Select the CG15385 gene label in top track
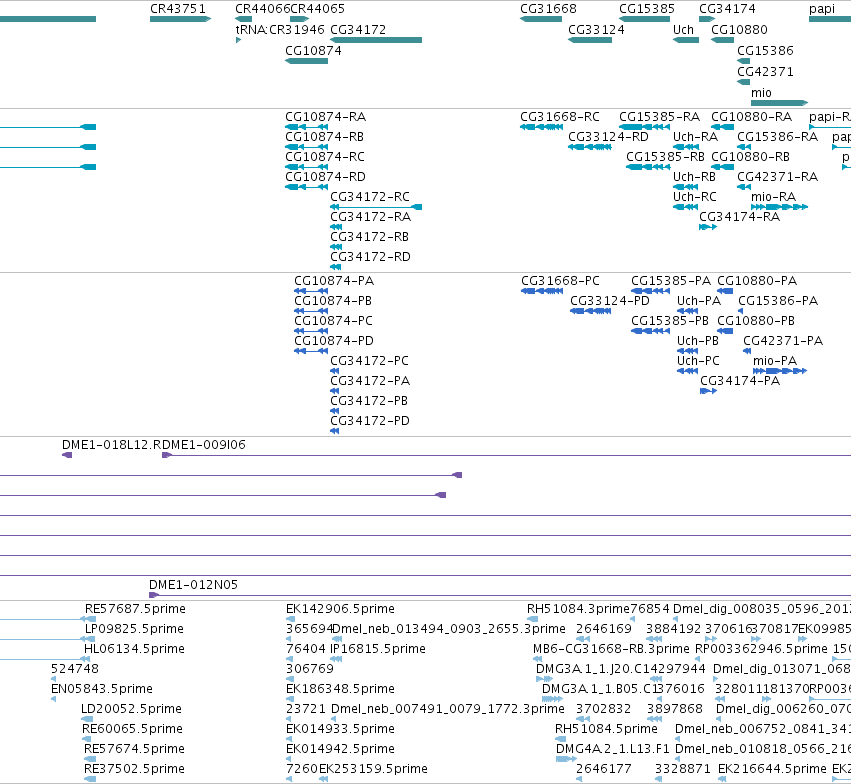 pos(647,9)
